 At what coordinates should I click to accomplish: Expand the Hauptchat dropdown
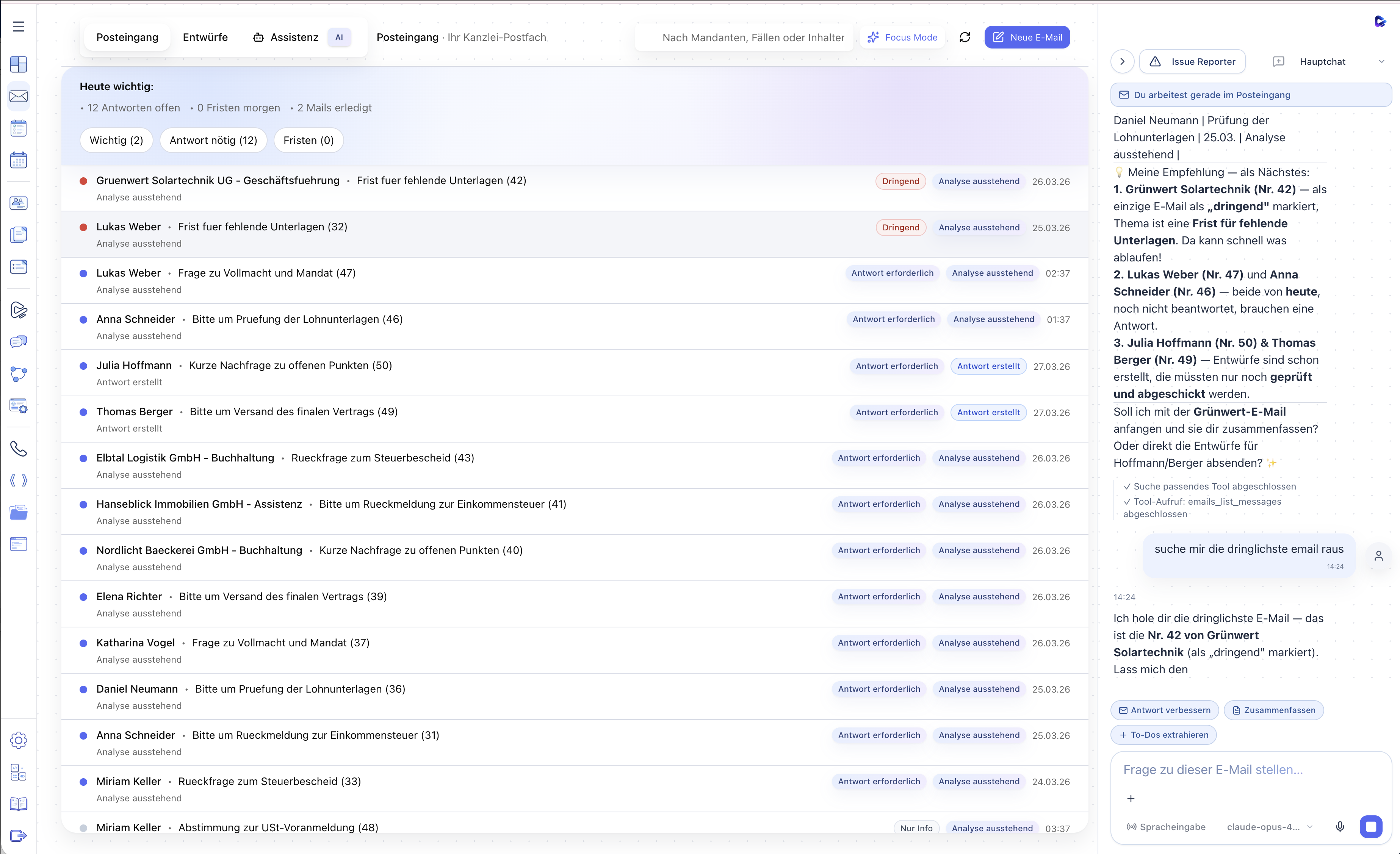pyautogui.click(x=1381, y=61)
